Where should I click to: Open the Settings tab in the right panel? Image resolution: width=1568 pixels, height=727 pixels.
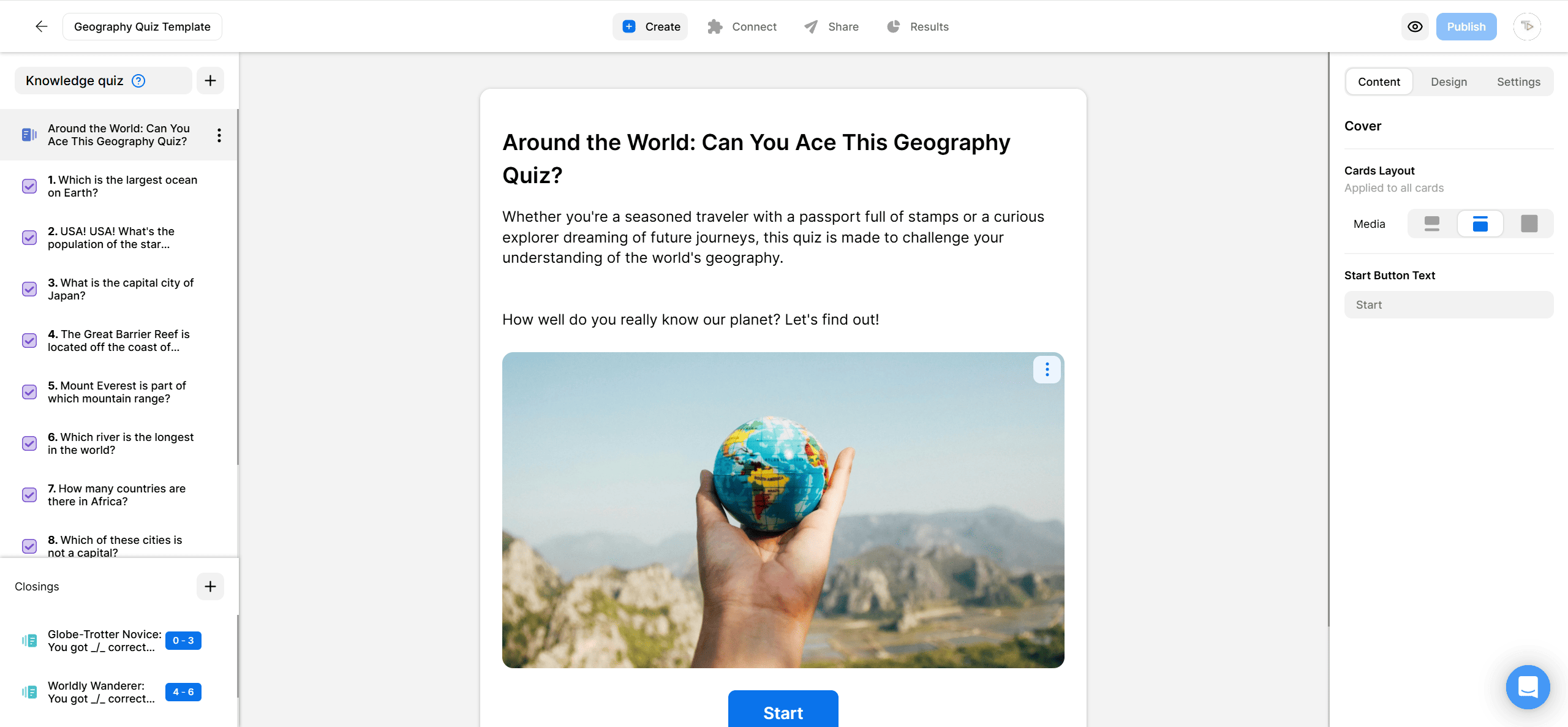[x=1518, y=81]
